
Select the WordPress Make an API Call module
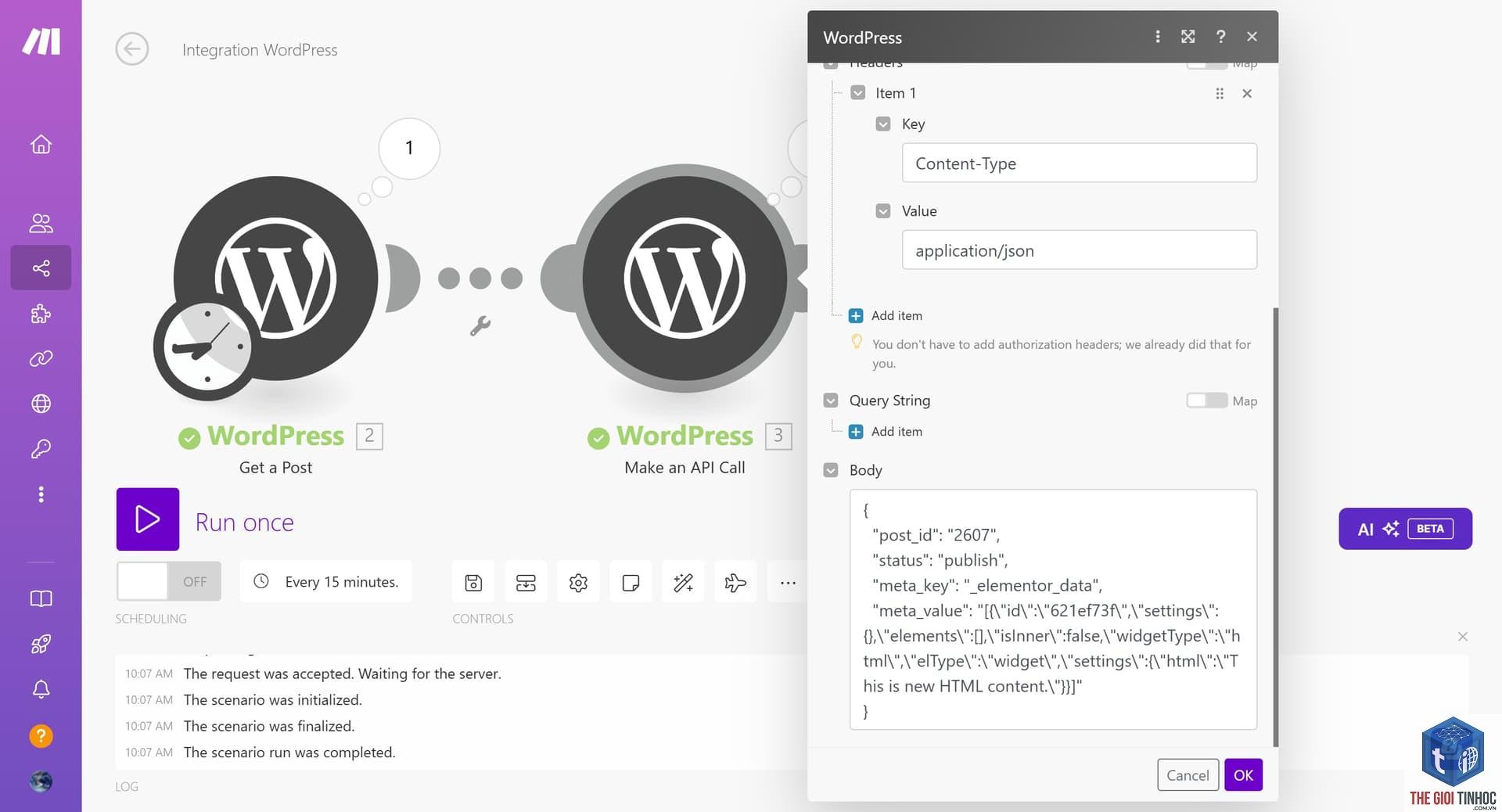point(685,278)
